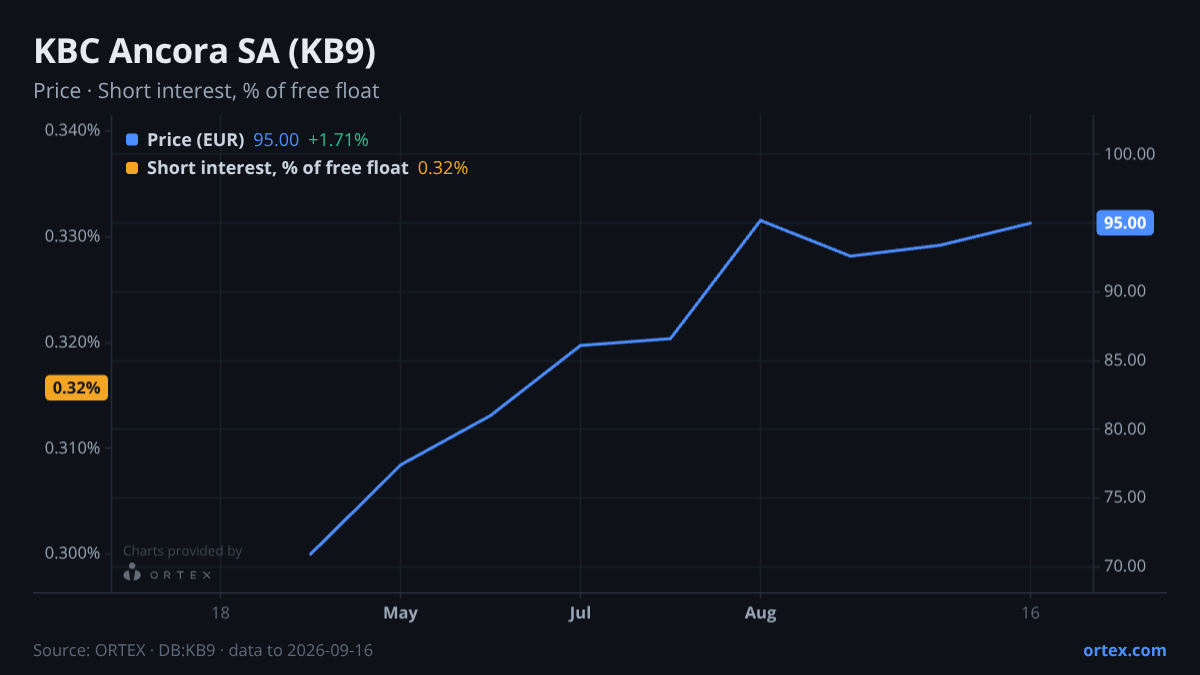Click the 0.320% left axis label
The width and height of the screenshot is (1200, 675).
[72, 342]
